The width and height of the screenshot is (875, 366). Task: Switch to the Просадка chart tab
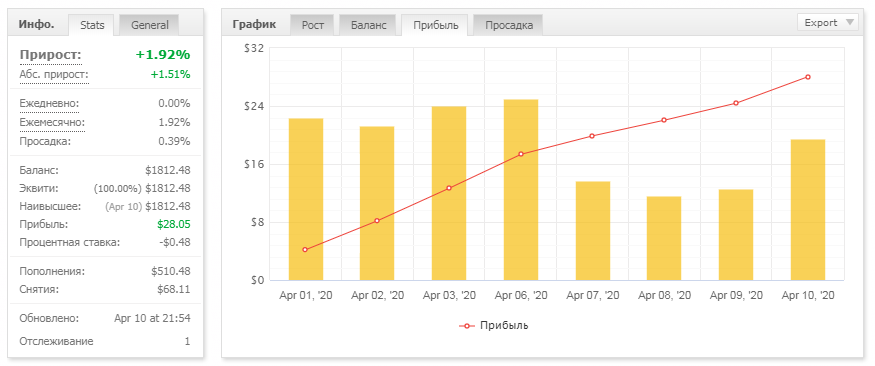(508, 25)
